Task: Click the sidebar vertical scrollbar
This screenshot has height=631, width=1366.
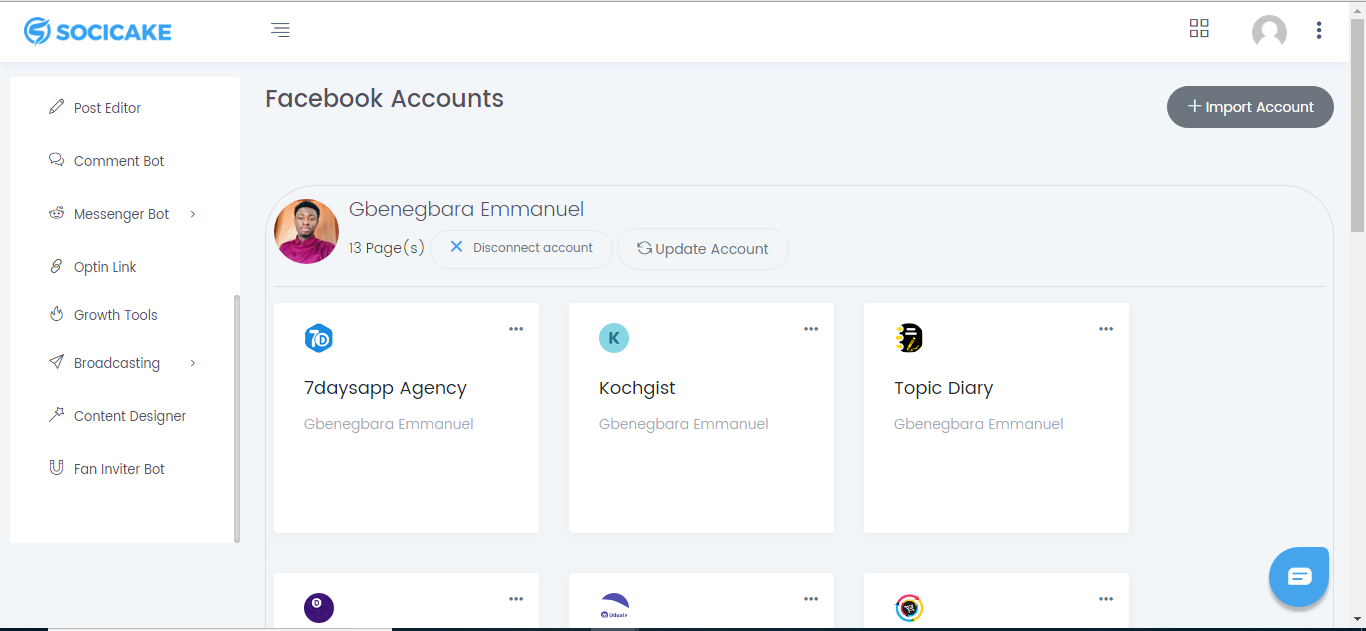Action: 237,418
